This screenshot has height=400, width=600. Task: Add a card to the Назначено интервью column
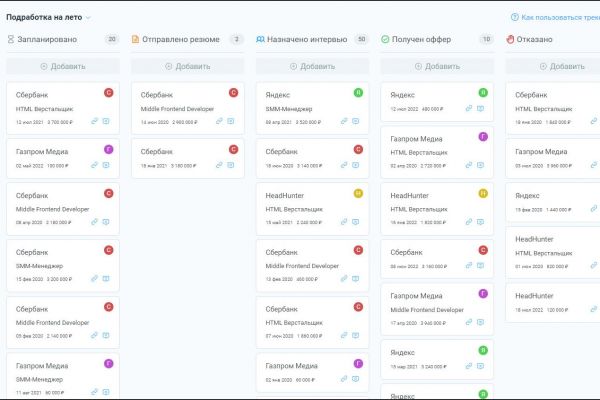(x=312, y=67)
